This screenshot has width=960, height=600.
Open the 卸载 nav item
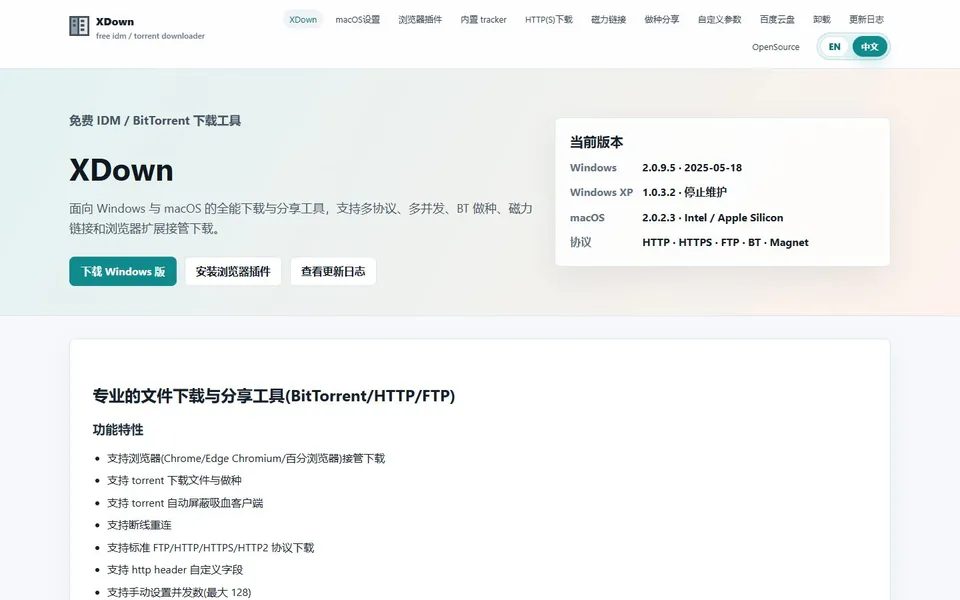822,20
